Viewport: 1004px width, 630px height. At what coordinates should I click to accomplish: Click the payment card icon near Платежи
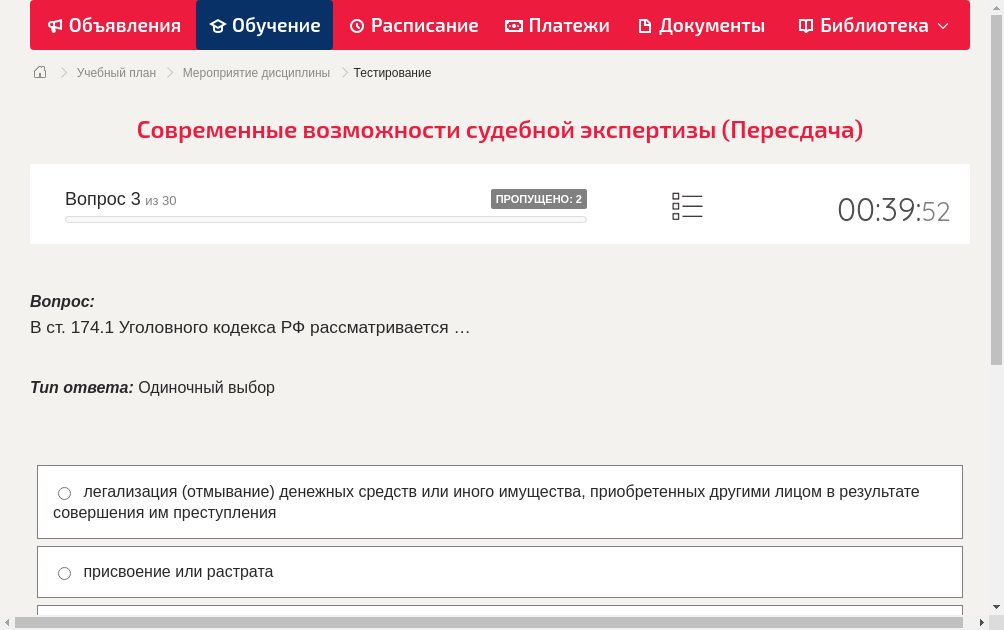[513, 25]
